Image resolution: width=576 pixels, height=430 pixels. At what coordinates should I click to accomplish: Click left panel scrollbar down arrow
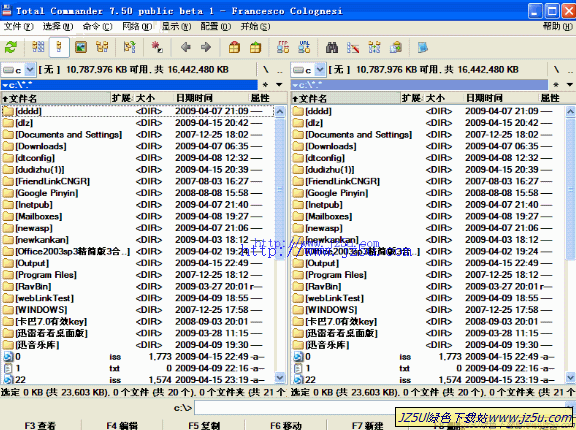click(x=280, y=377)
